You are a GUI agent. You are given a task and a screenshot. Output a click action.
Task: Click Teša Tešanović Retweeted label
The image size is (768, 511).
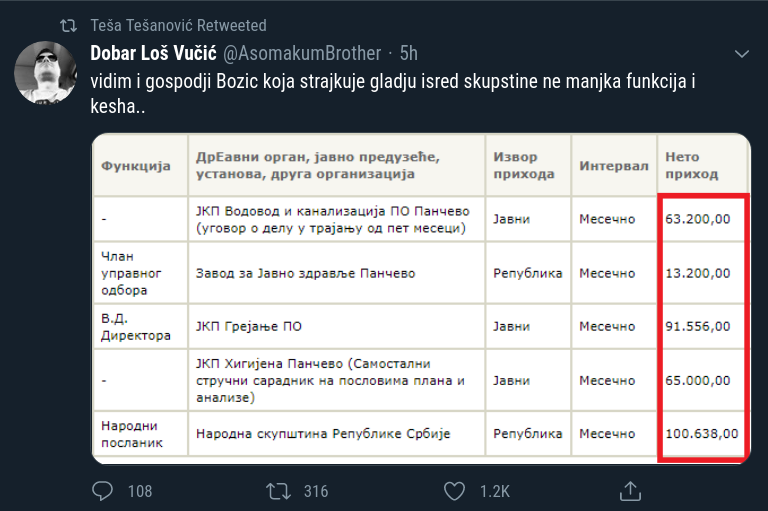click(x=178, y=25)
